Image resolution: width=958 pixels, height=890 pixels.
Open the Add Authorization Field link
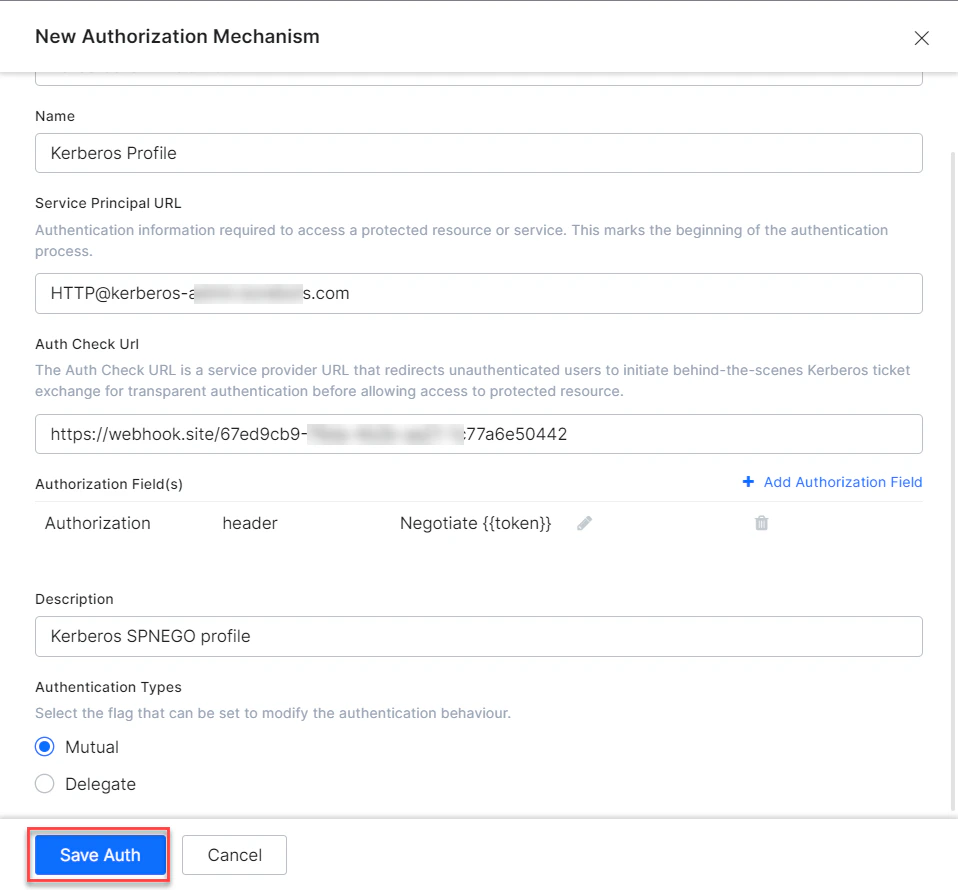coord(840,481)
